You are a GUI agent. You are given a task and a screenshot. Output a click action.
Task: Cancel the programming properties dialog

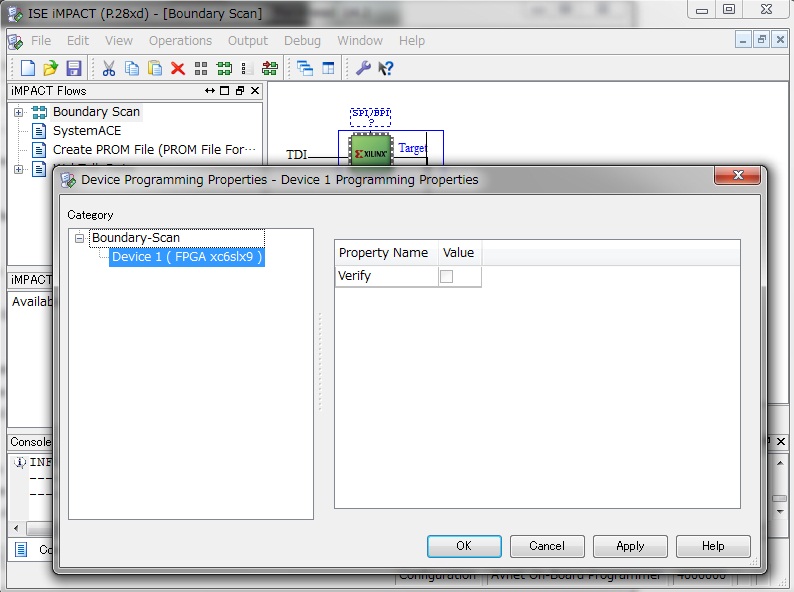(x=547, y=546)
